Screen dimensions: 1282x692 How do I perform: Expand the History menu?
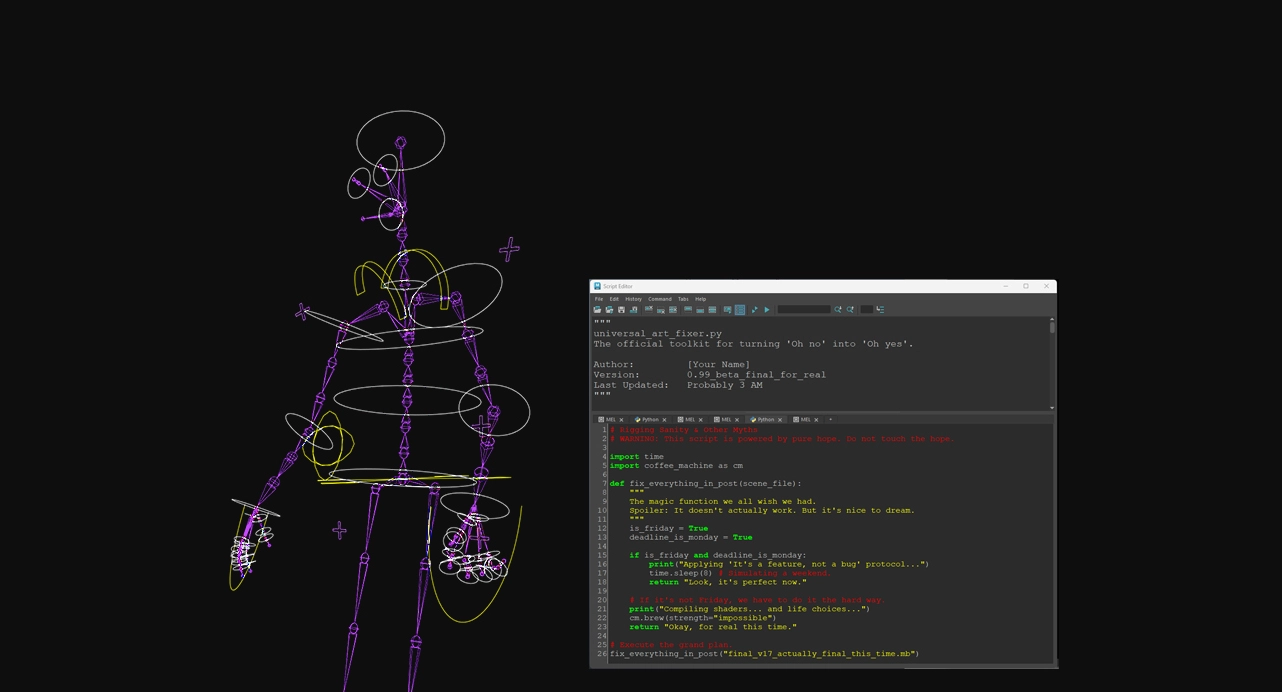point(633,299)
